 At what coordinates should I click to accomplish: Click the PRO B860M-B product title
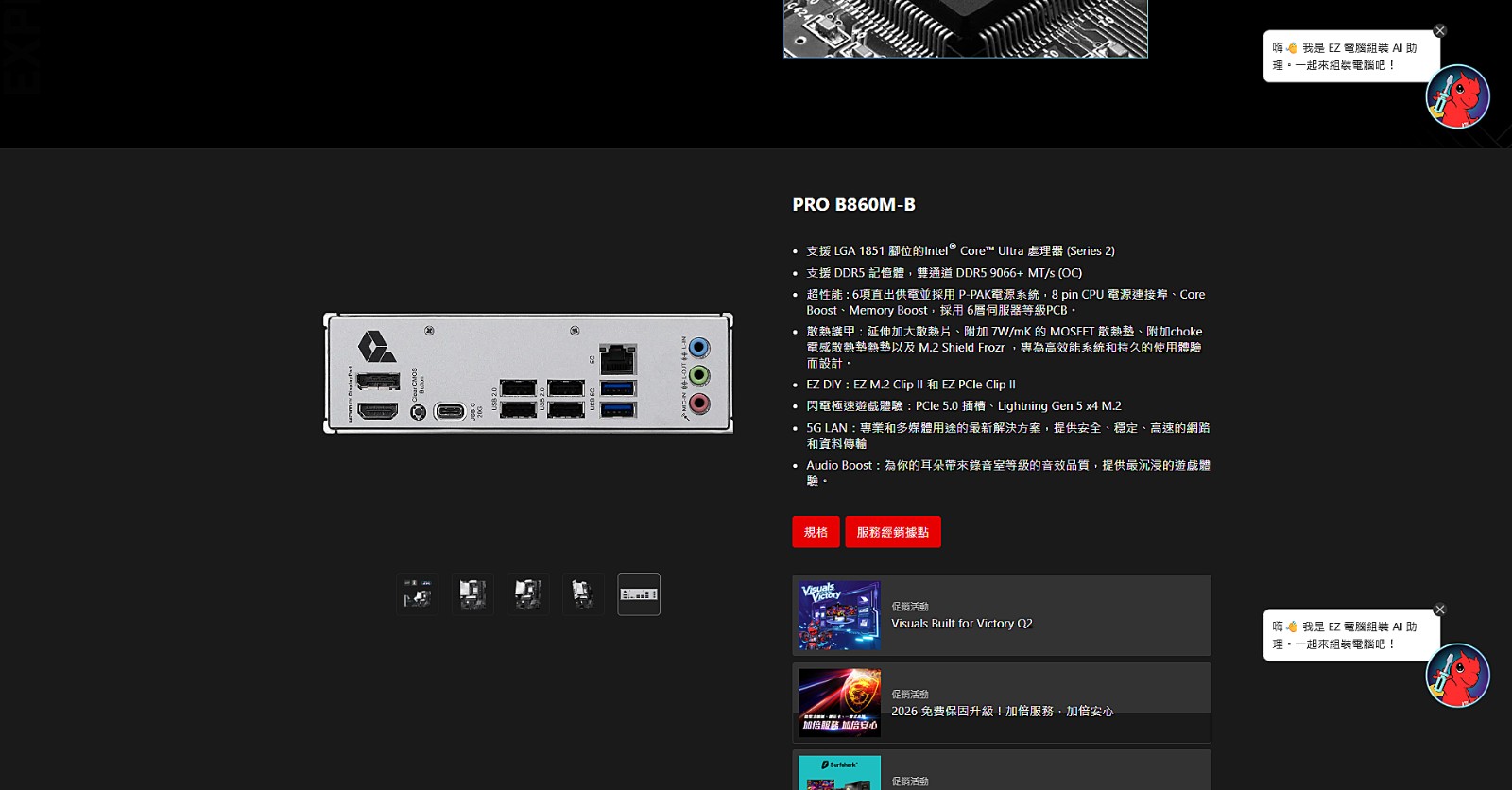click(854, 204)
